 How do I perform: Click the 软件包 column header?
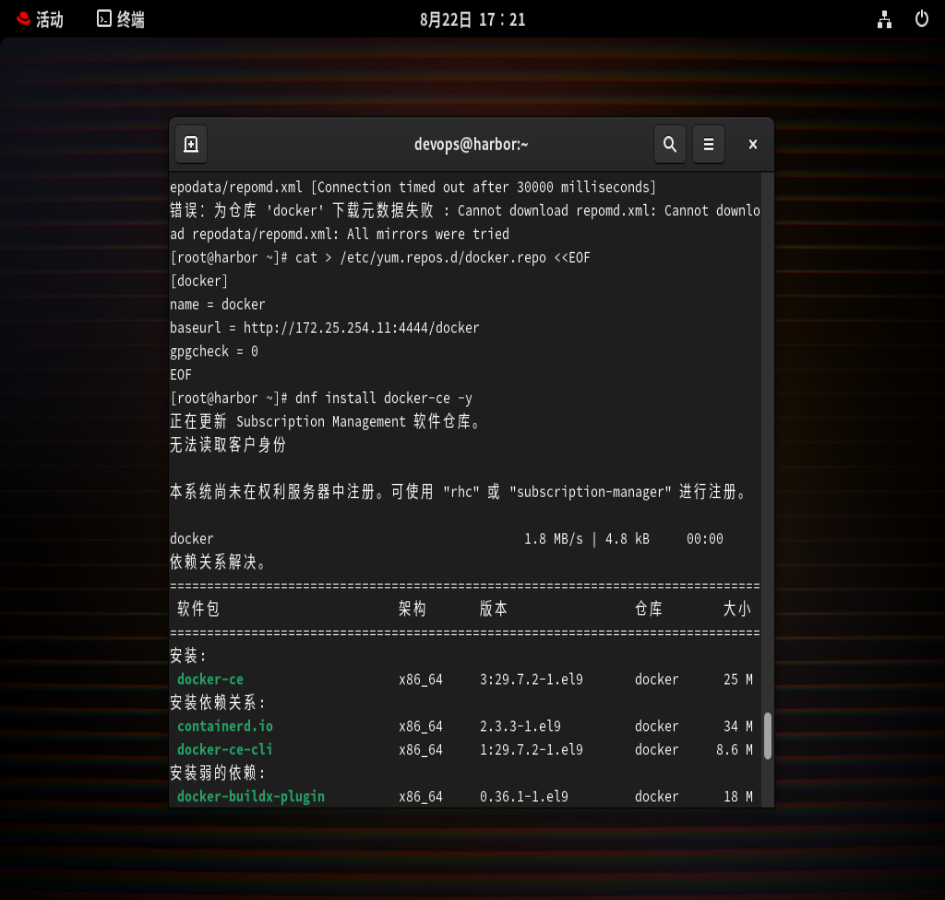(198, 609)
